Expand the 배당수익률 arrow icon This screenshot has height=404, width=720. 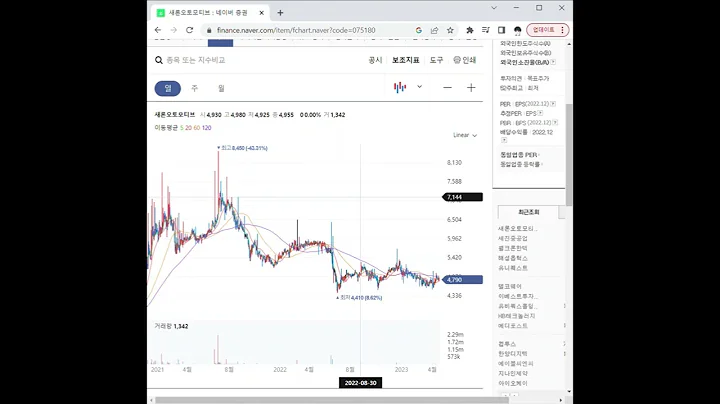pos(504,140)
